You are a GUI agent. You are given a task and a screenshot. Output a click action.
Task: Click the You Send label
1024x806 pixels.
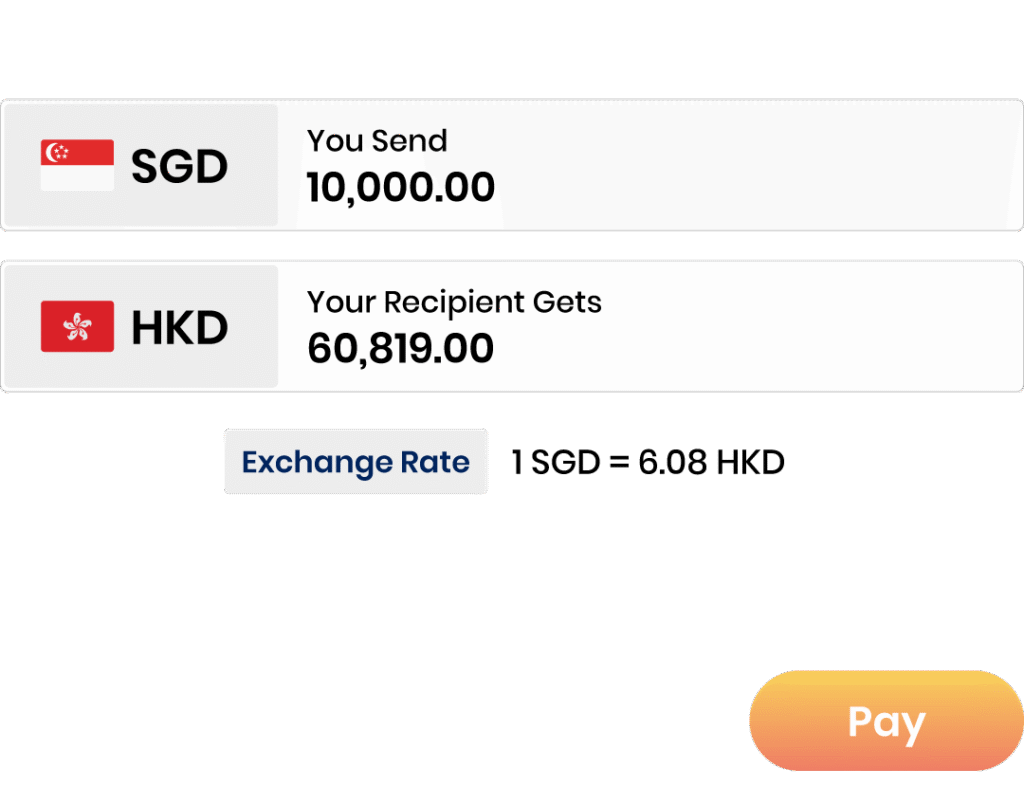click(377, 140)
